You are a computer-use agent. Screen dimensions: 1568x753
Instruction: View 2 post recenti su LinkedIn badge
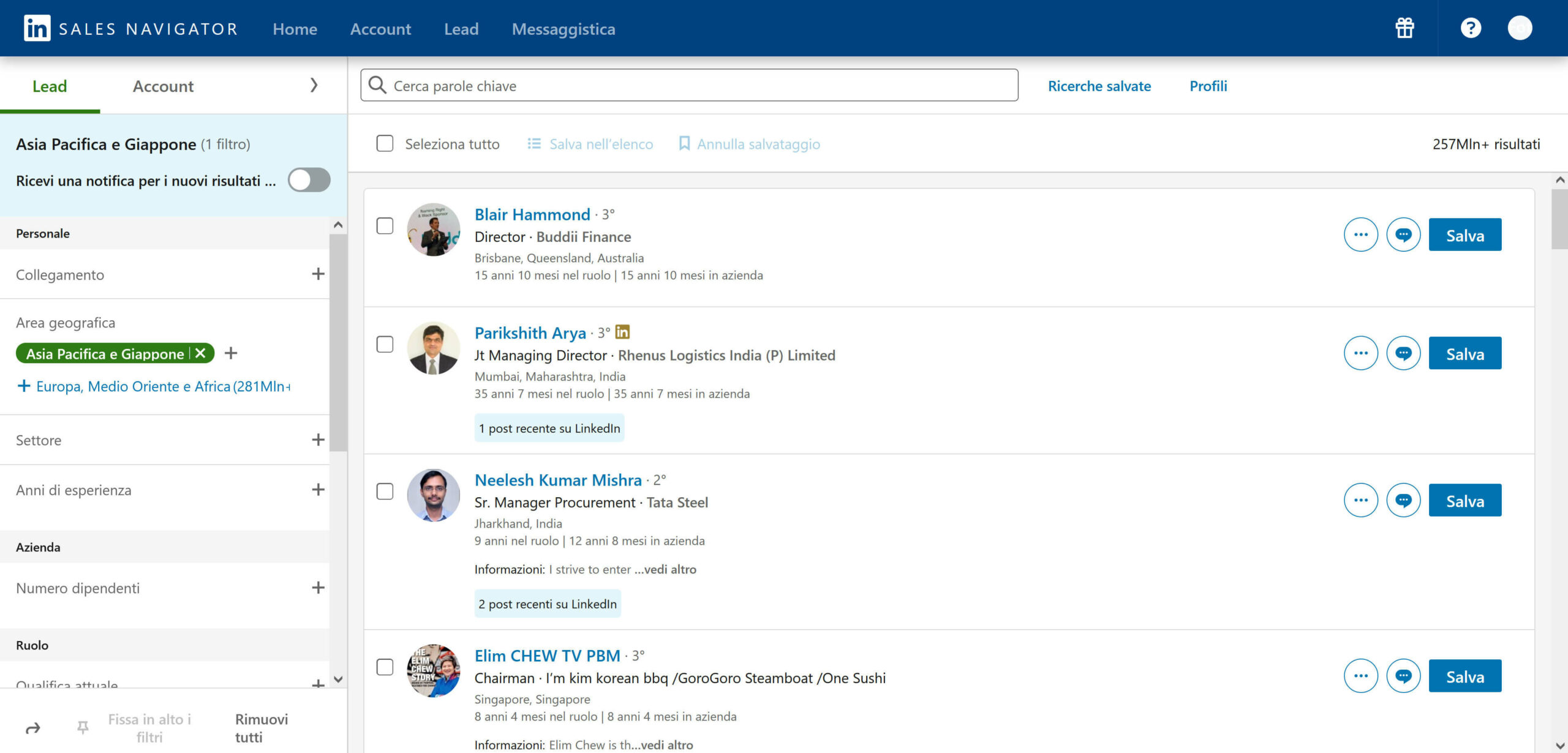point(548,604)
